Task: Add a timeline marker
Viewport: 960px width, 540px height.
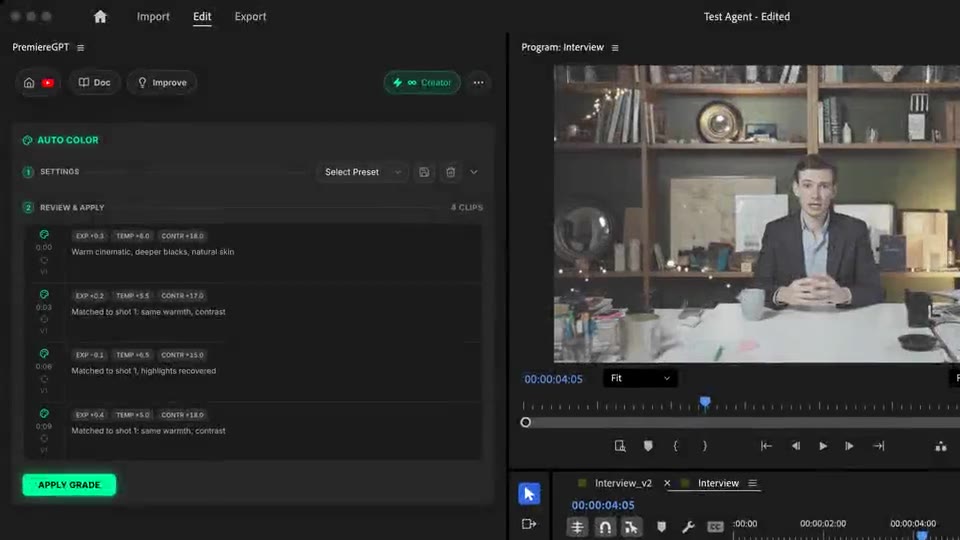Action: [x=661, y=527]
